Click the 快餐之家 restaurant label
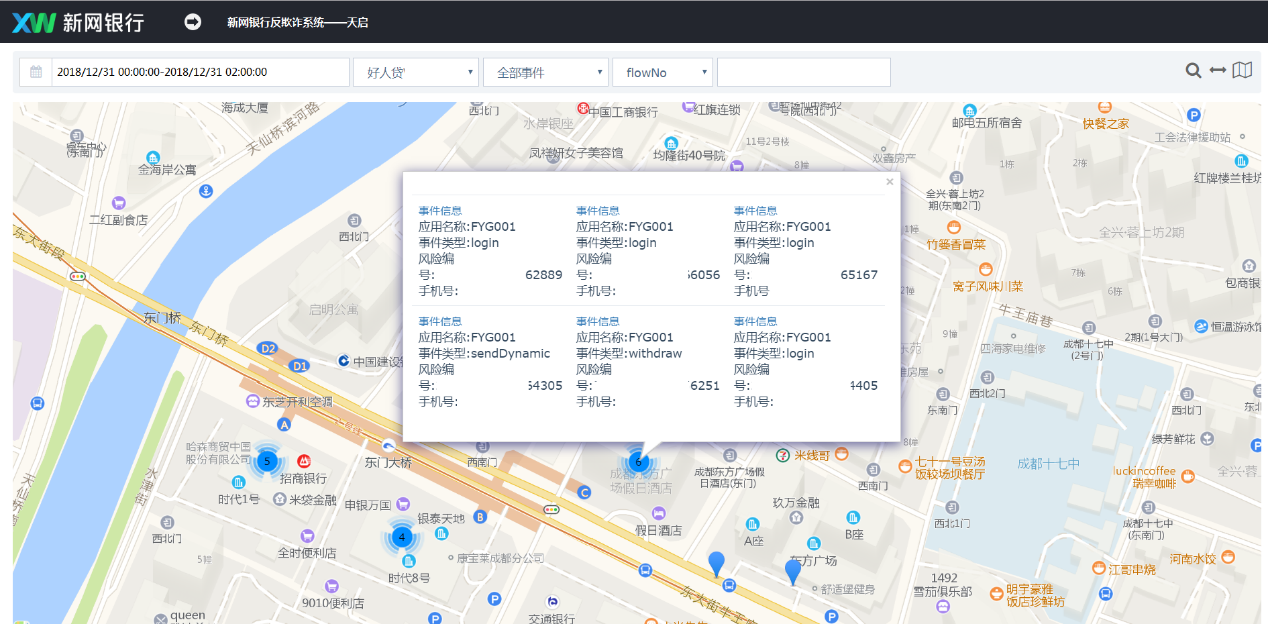Image resolution: width=1268 pixels, height=624 pixels. click(x=1105, y=124)
